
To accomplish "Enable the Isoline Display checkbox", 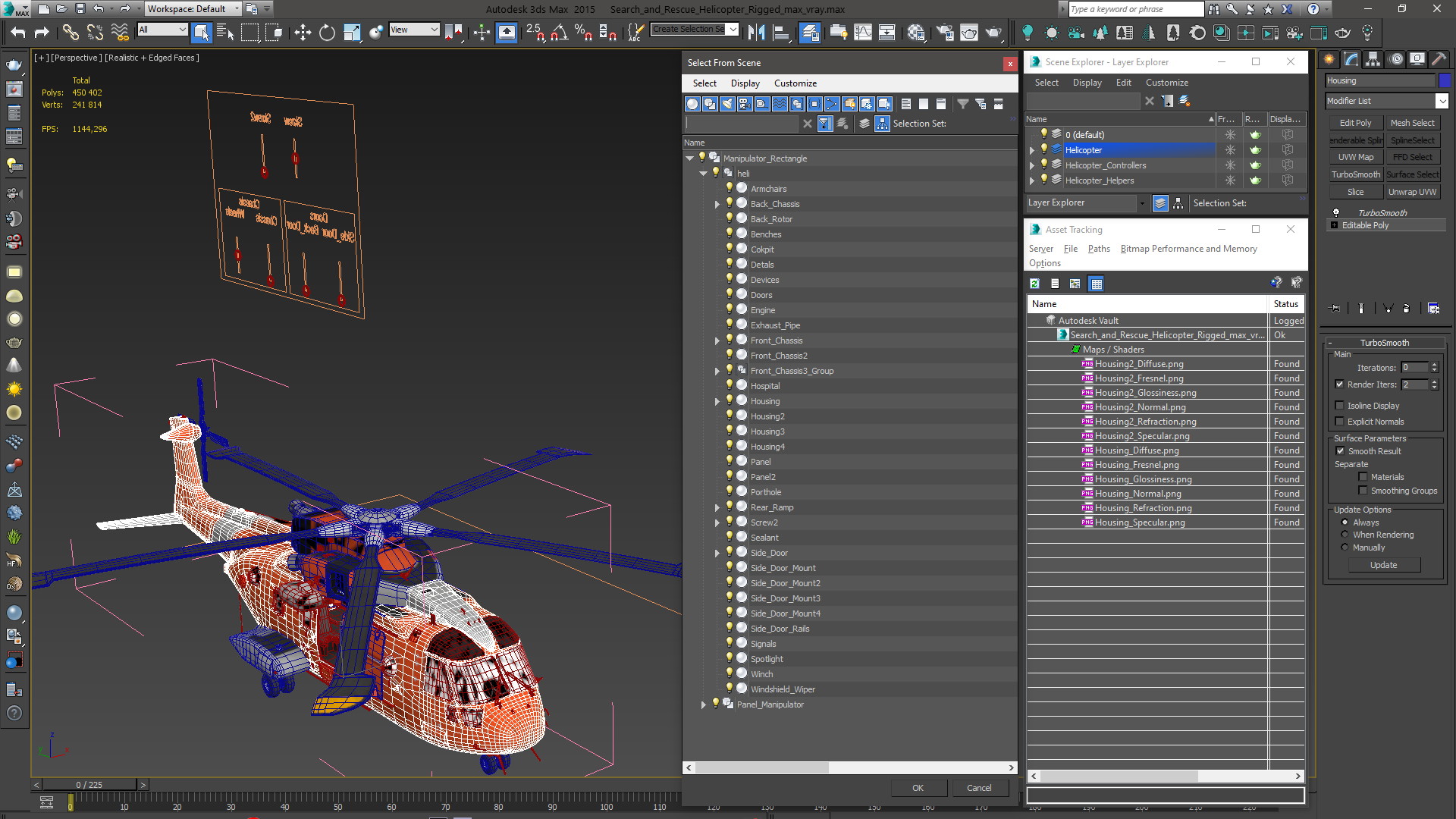I will click(x=1340, y=406).
